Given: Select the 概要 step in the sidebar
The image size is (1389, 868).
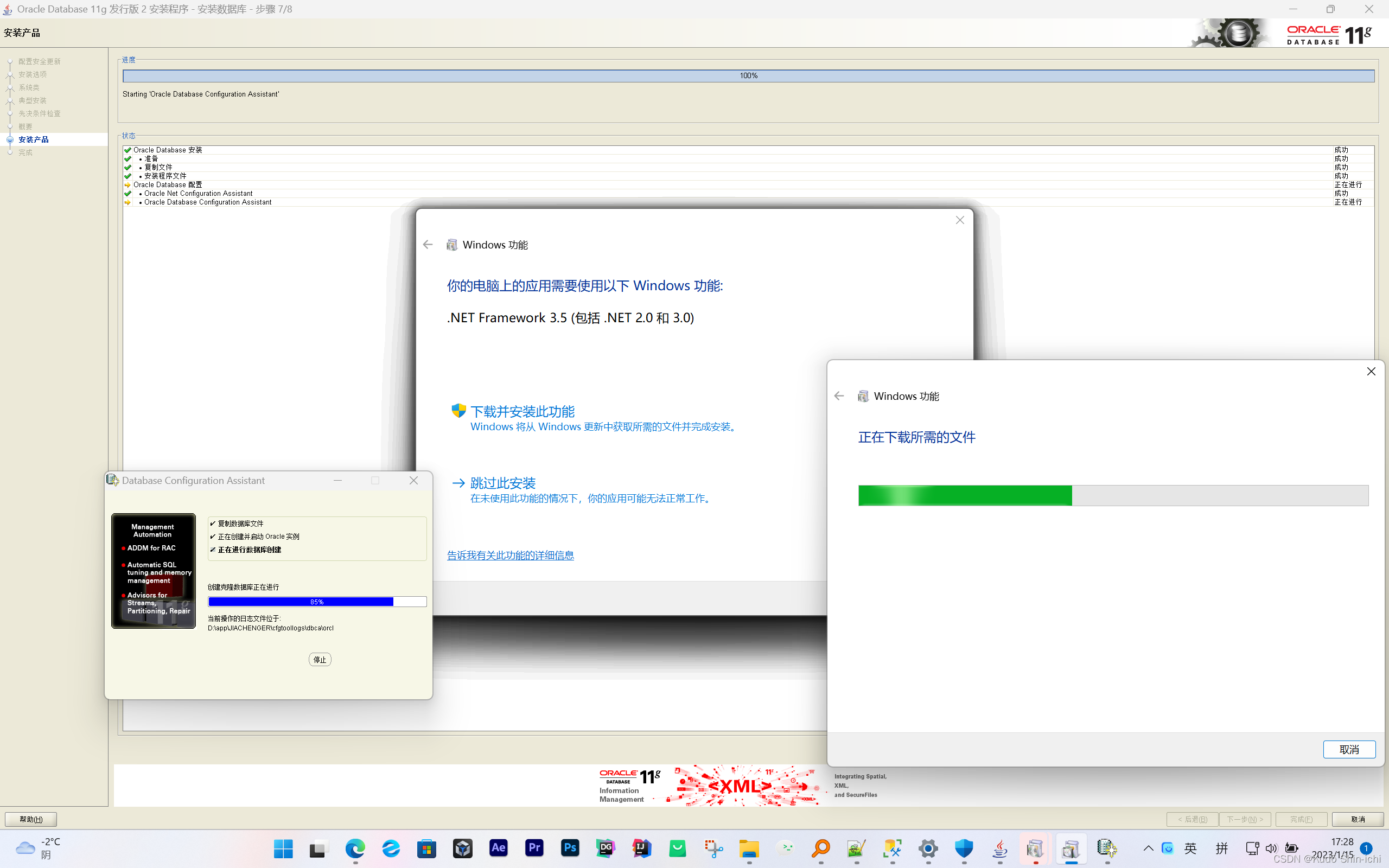Looking at the screenshot, I should pos(26,126).
